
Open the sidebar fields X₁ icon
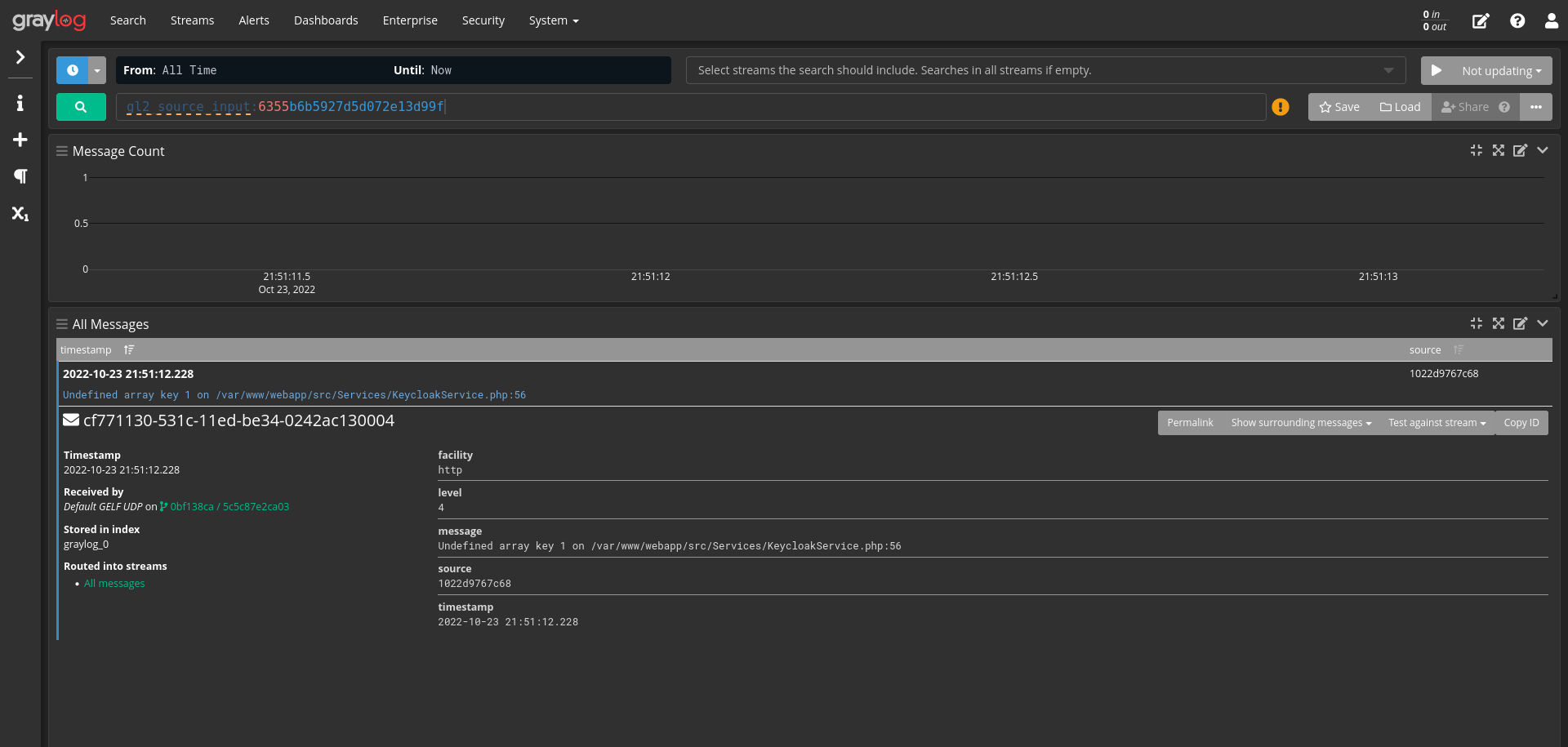pos(20,213)
